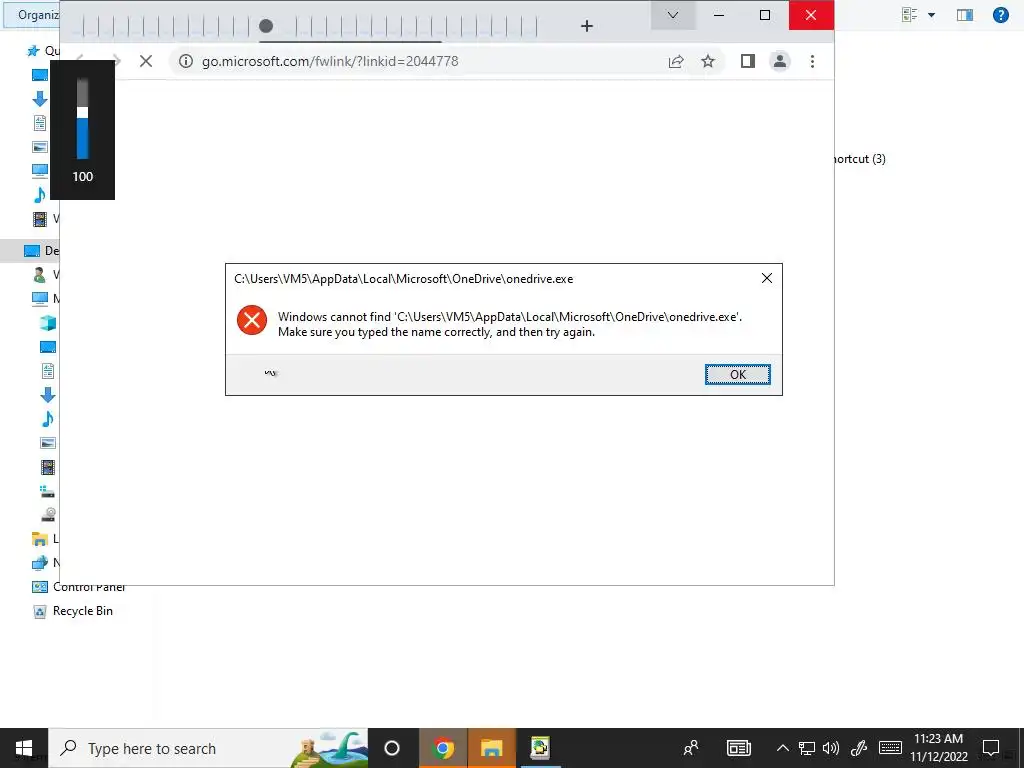This screenshot has width=1024, height=768.
Task: View site information icon in address bar
Action: tap(186, 61)
